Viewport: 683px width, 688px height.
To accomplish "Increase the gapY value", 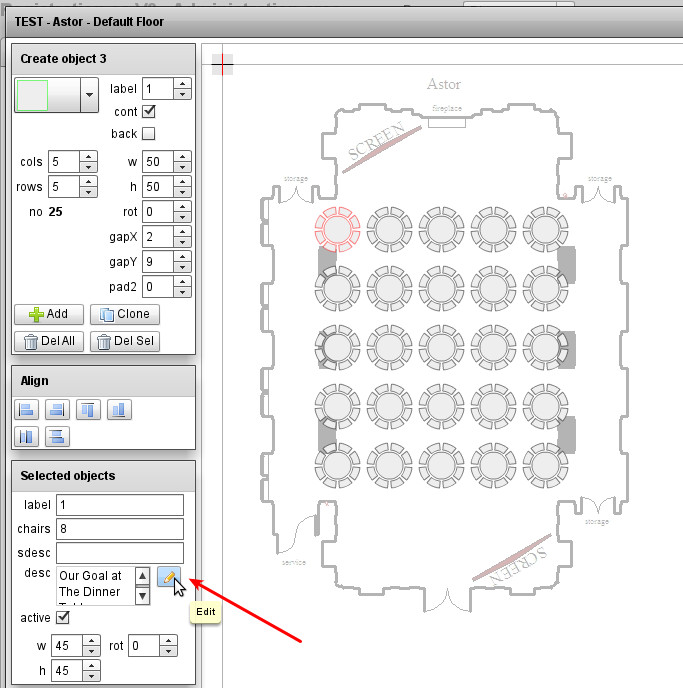I will [182, 256].
